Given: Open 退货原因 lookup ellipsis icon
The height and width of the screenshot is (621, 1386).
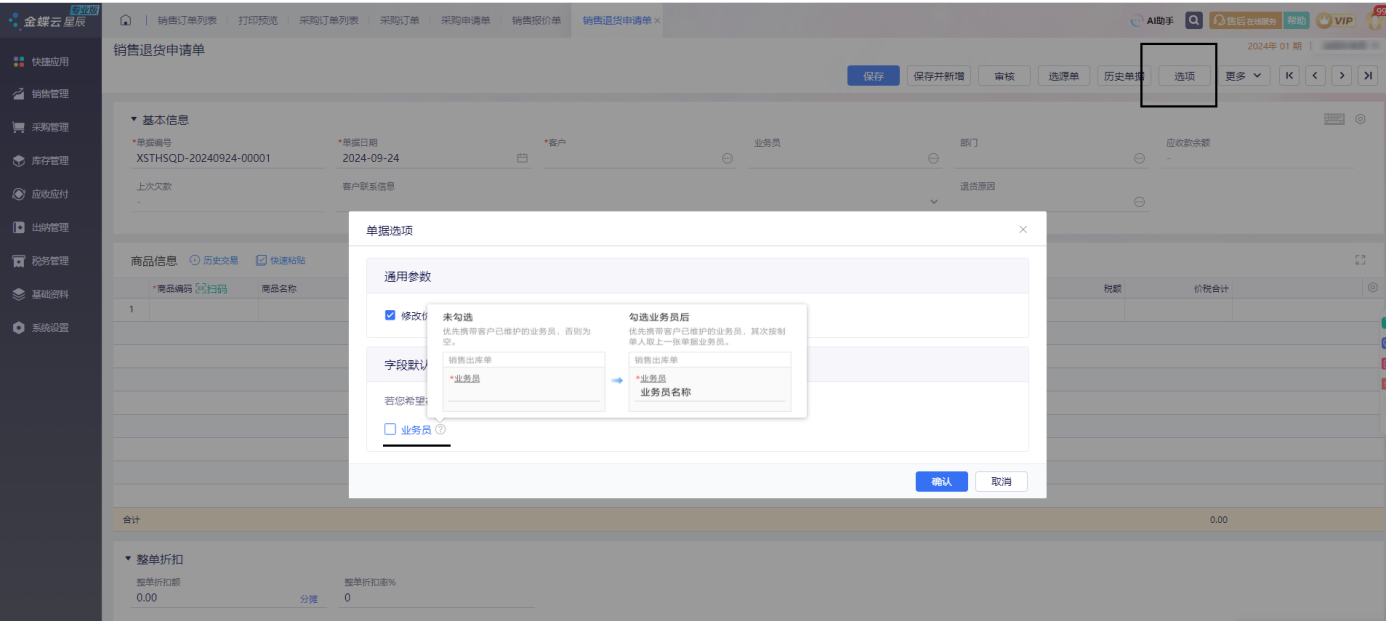Looking at the screenshot, I should (x=1139, y=202).
